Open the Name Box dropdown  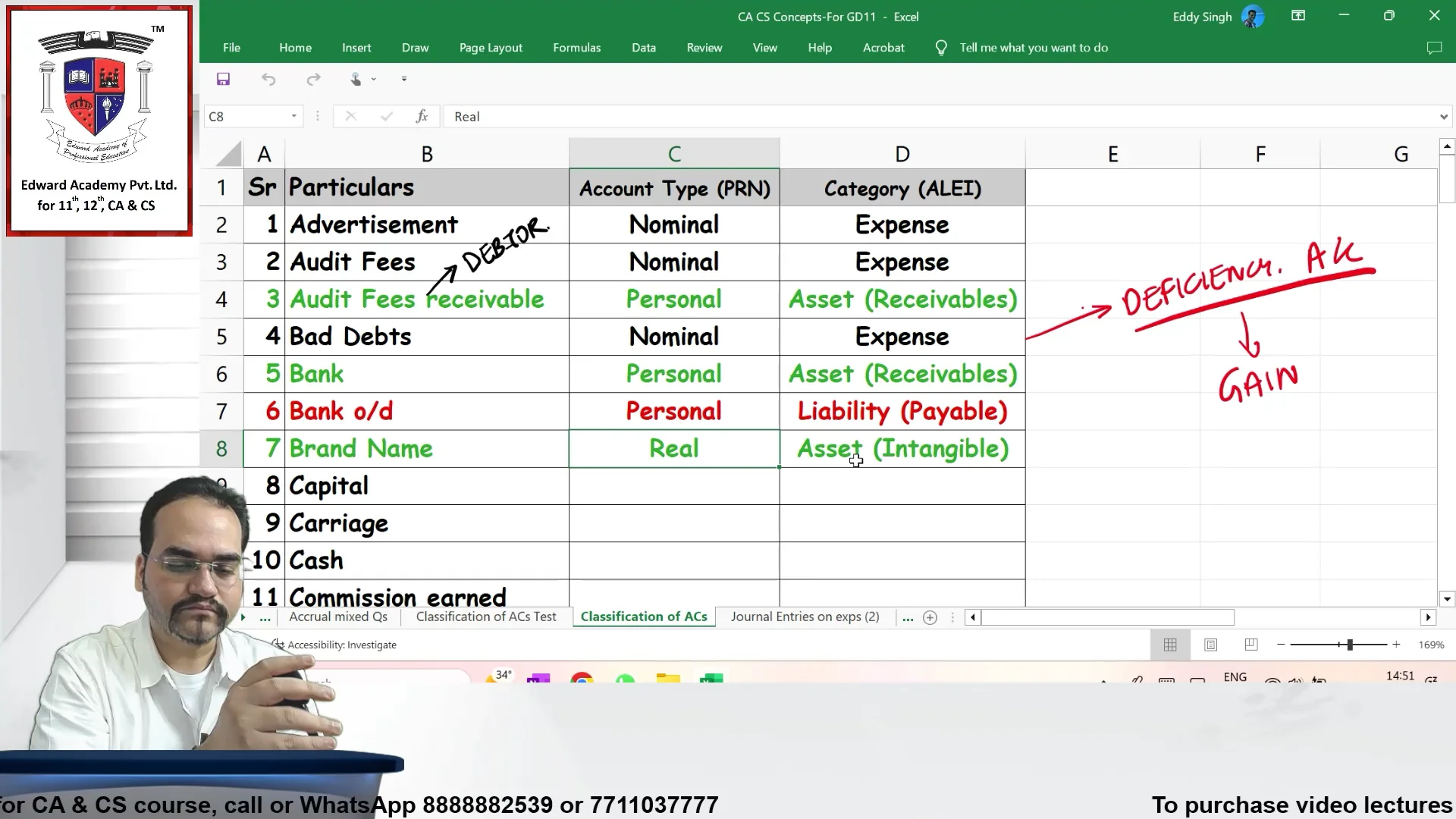coord(293,116)
